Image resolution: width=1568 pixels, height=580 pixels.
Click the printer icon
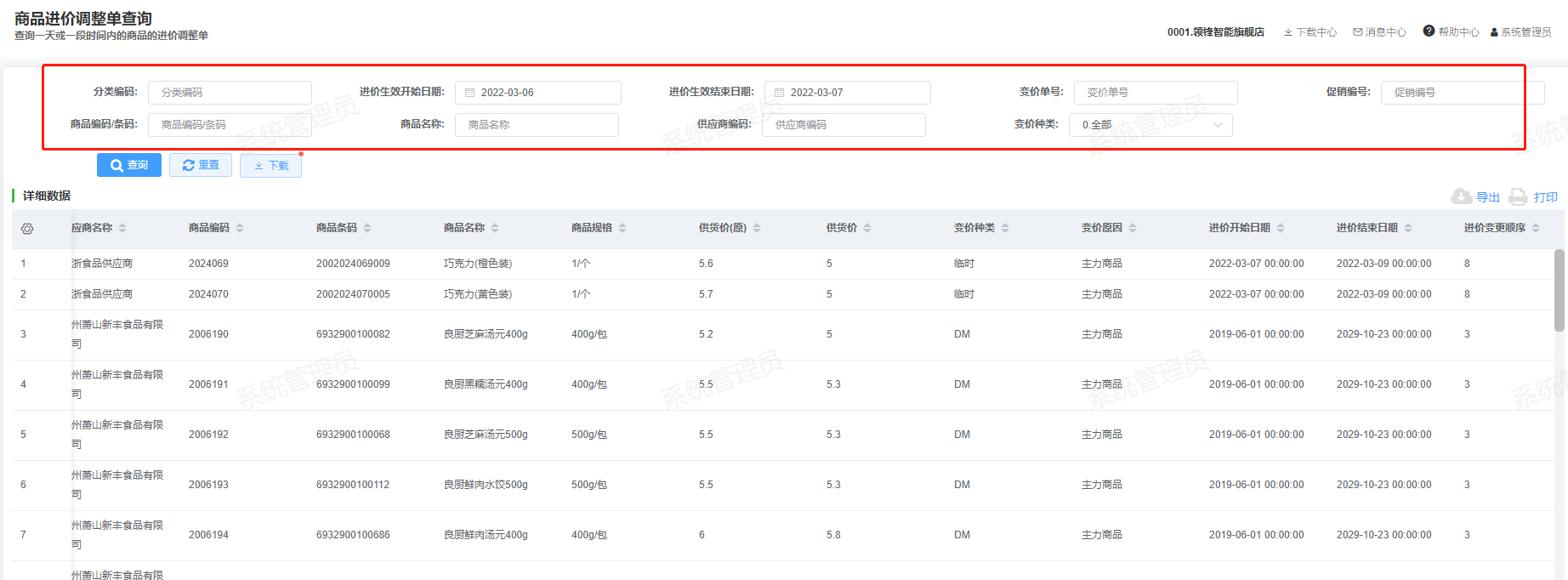pyautogui.click(x=1518, y=197)
